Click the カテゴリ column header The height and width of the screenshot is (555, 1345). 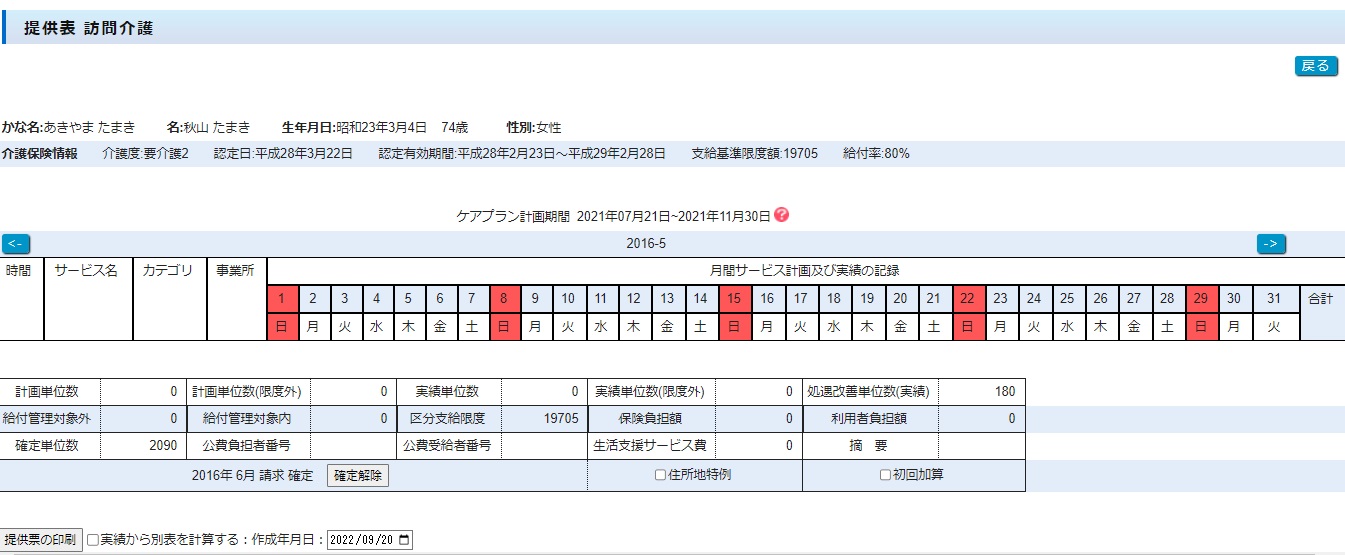(x=168, y=270)
